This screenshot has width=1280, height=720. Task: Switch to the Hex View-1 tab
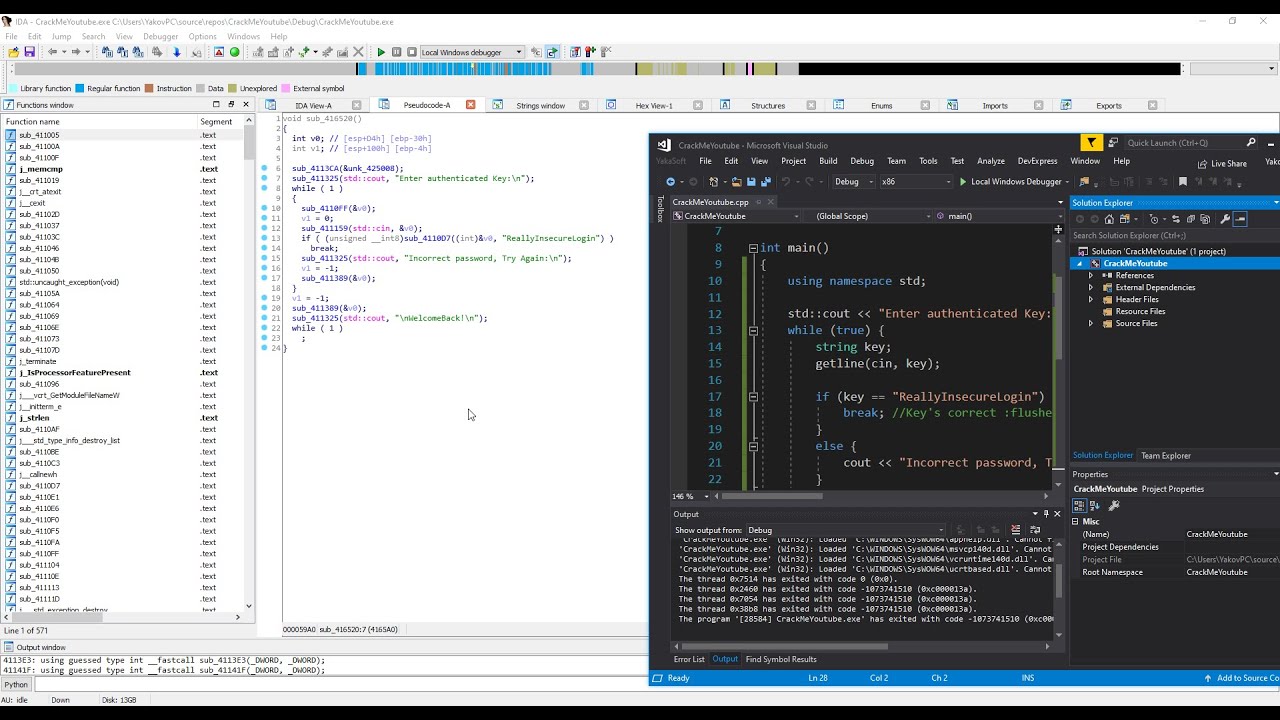point(654,105)
